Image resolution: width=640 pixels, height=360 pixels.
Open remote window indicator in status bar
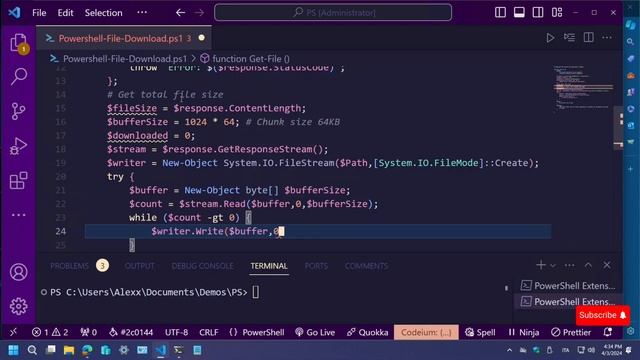coord(13,332)
